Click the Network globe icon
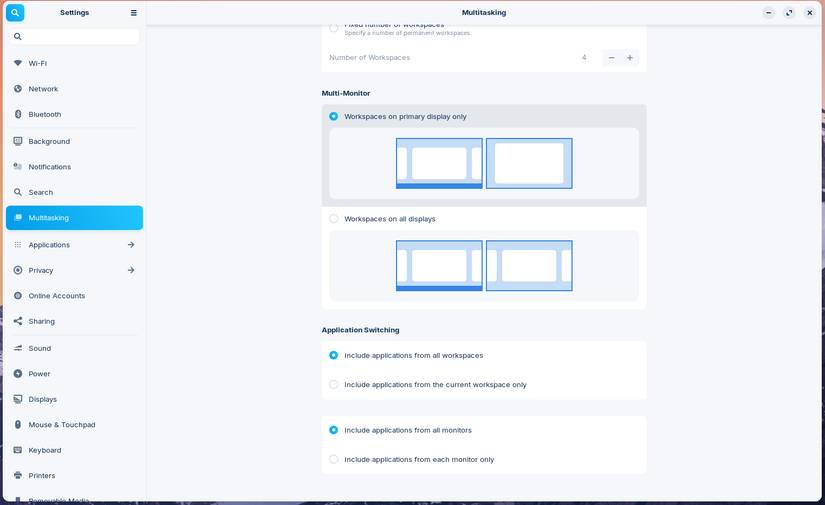The width and height of the screenshot is (825, 505). coord(18,88)
